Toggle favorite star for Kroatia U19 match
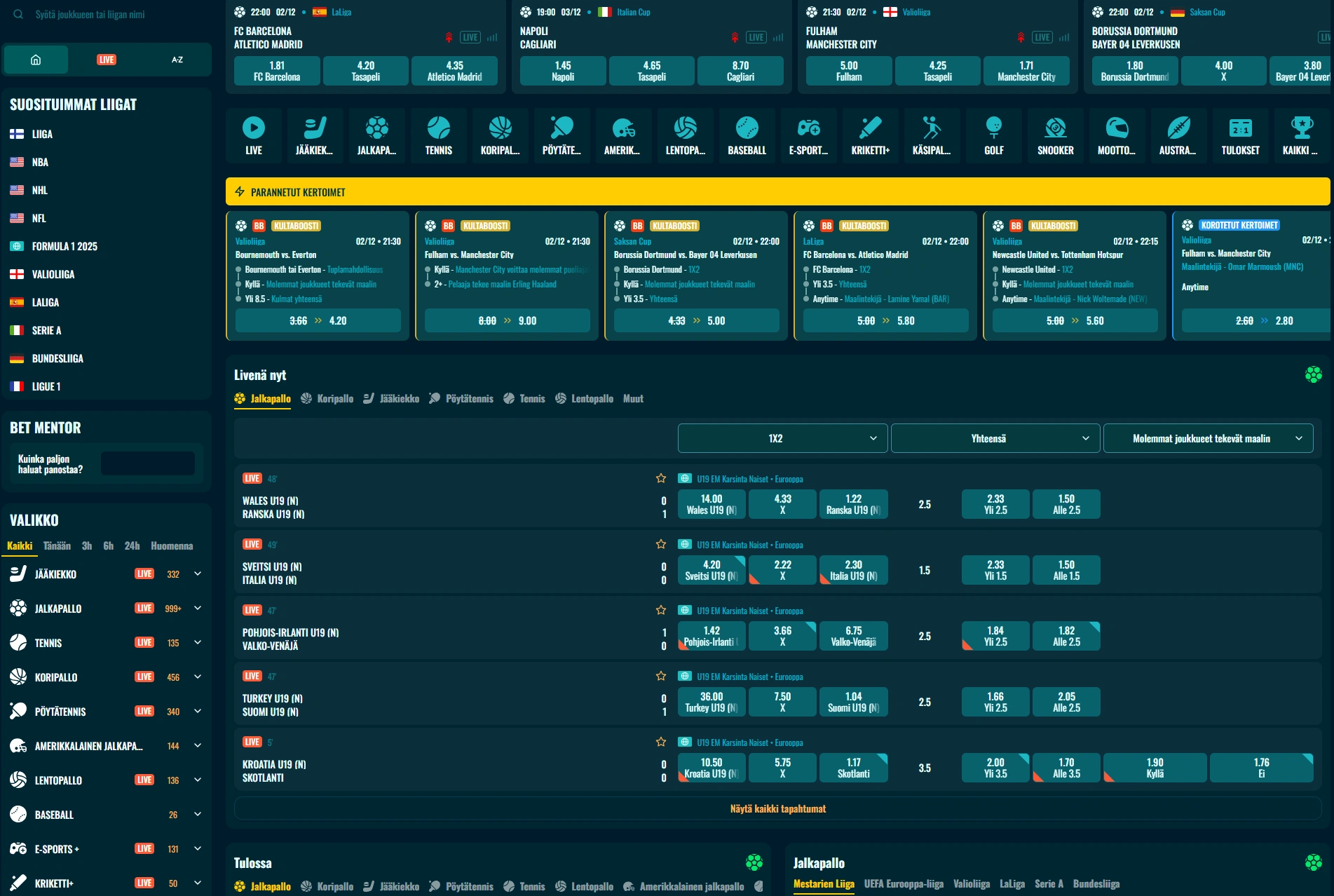Screen dimensions: 1334x896 [x=660, y=742]
